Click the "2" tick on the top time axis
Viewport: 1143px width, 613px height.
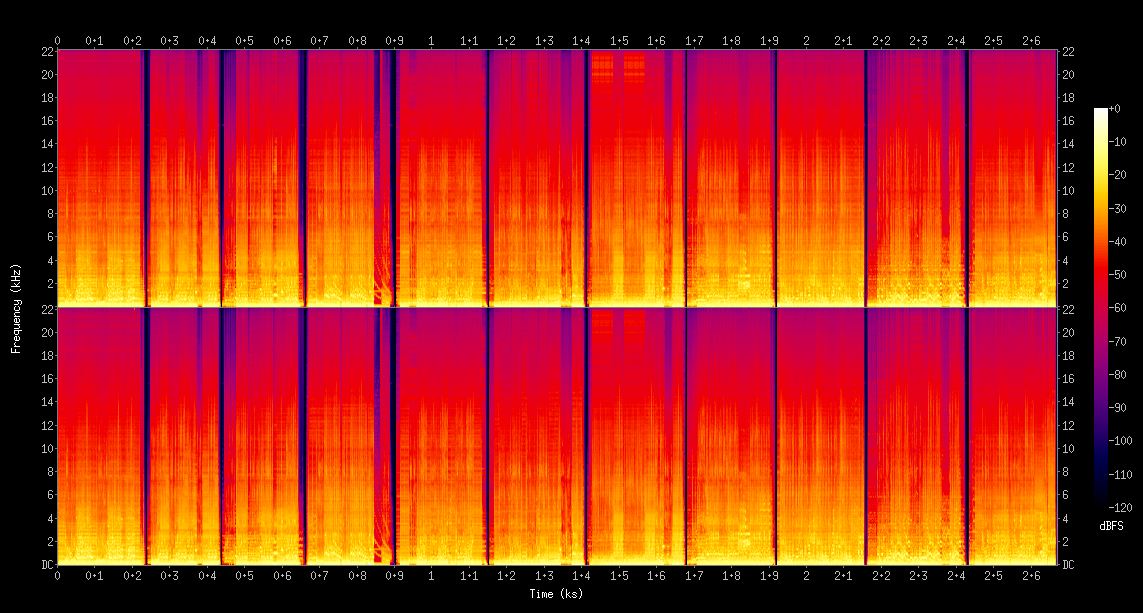point(806,41)
